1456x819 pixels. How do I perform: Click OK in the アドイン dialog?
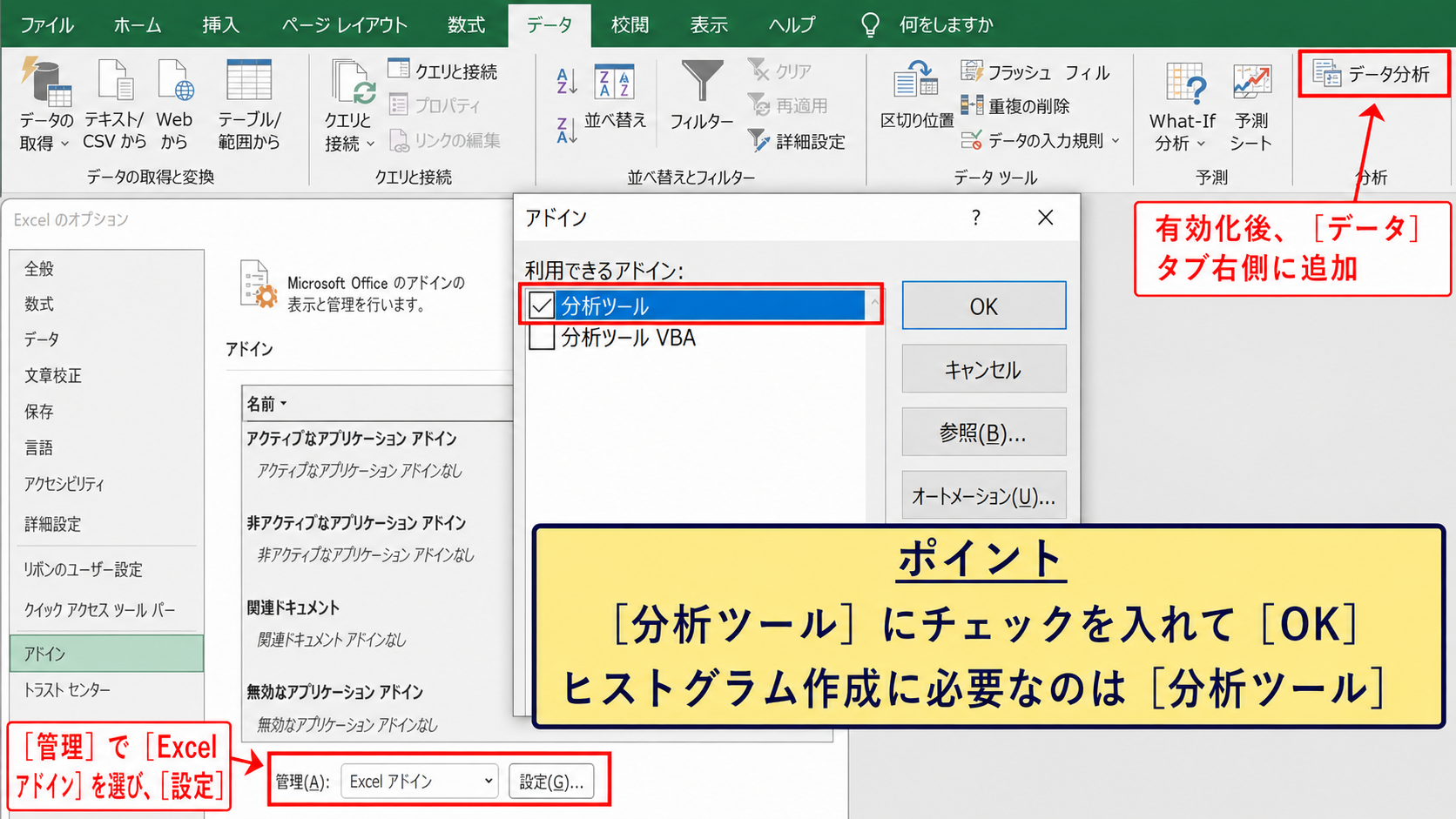pyautogui.click(x=984, y=305)
